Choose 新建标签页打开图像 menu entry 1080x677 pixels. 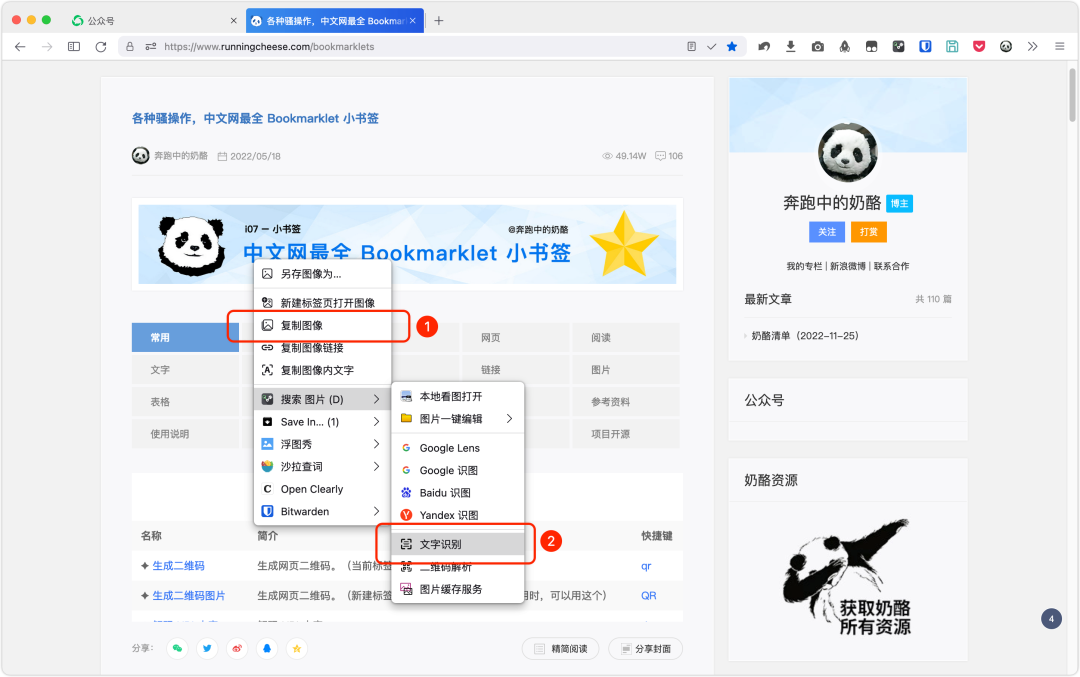coord(322,303)
